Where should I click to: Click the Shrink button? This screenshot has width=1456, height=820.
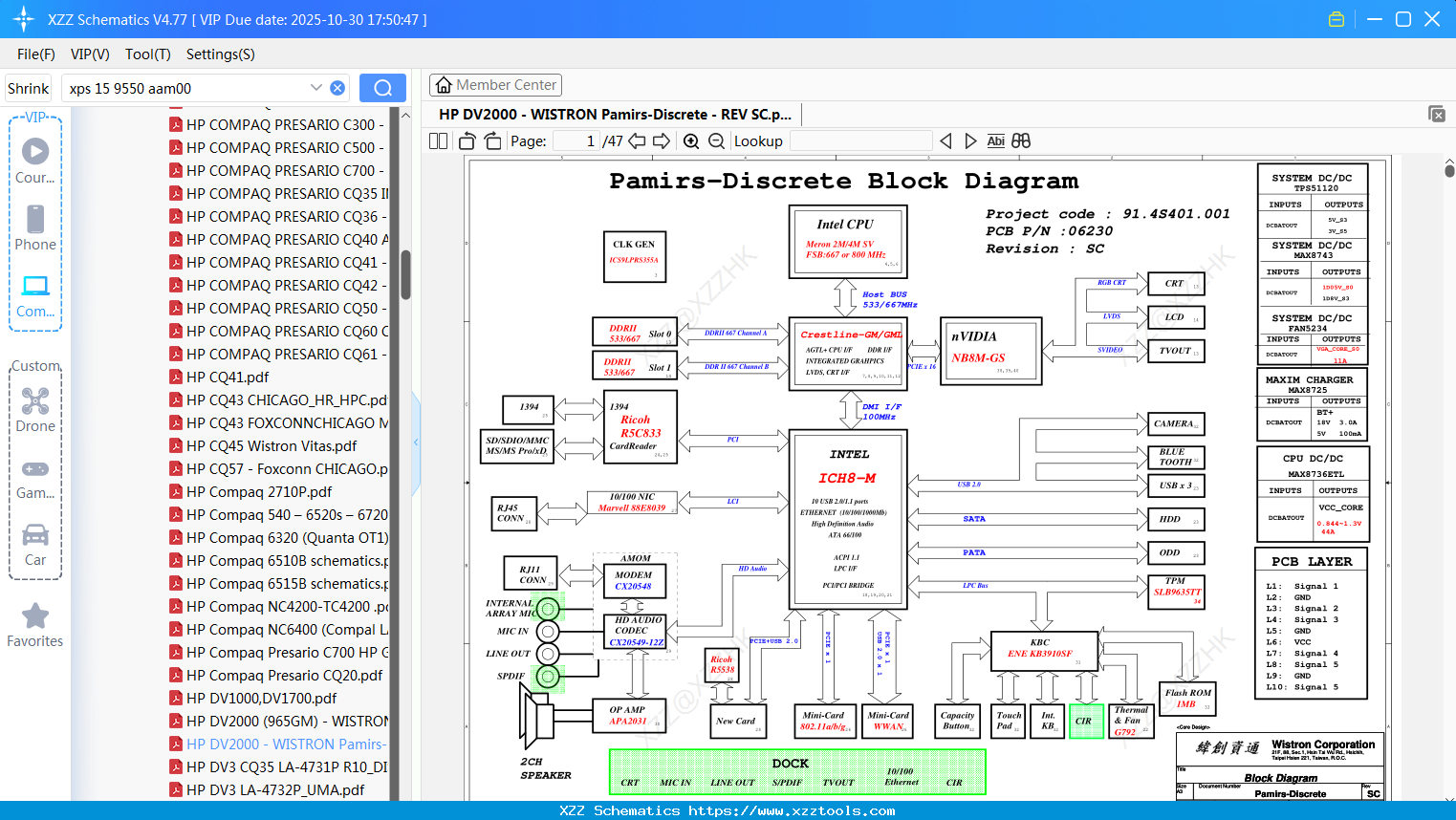click(x=28, y=88)
